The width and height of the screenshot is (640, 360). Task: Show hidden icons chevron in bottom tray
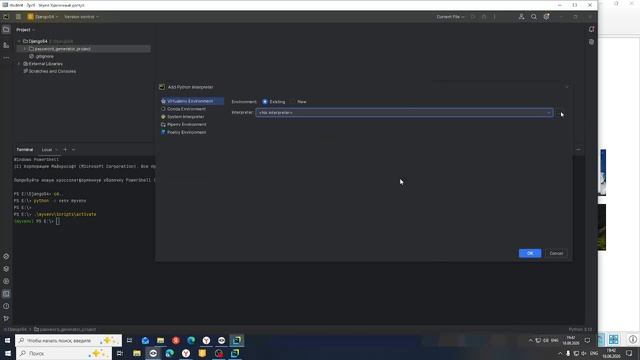[560, 353]
